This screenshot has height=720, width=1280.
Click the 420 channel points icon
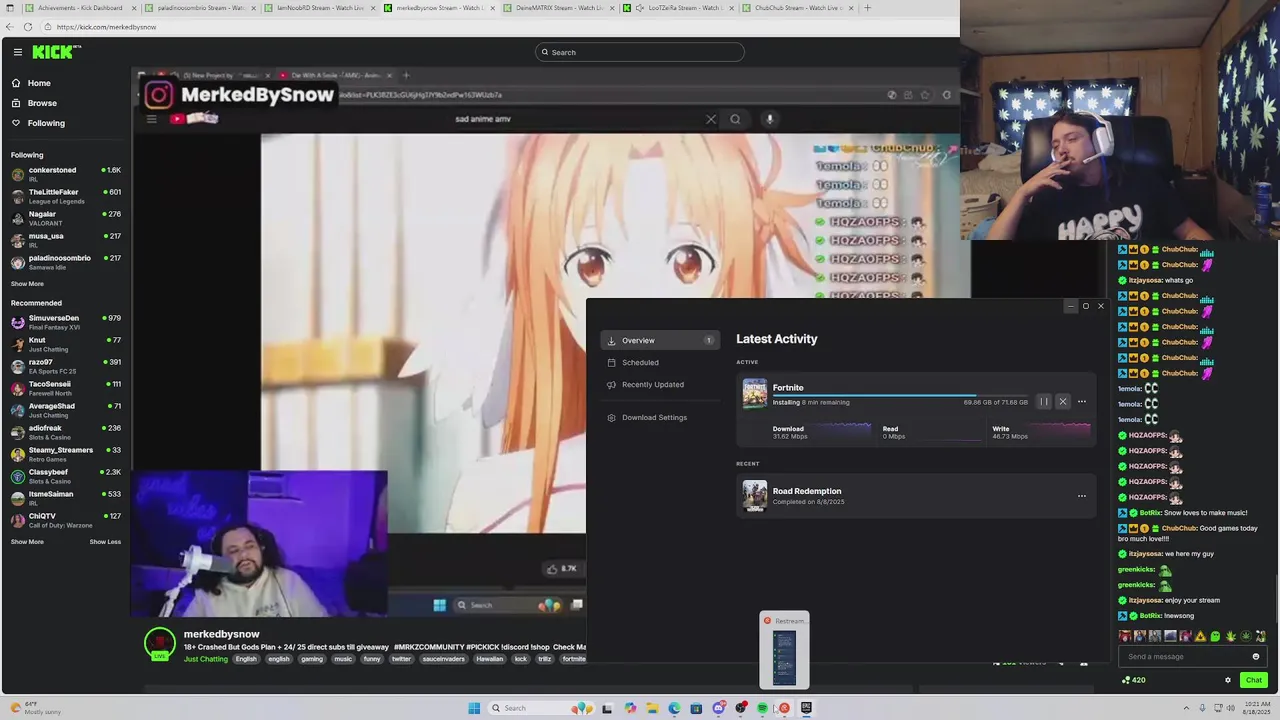[x=1126, y=680]
